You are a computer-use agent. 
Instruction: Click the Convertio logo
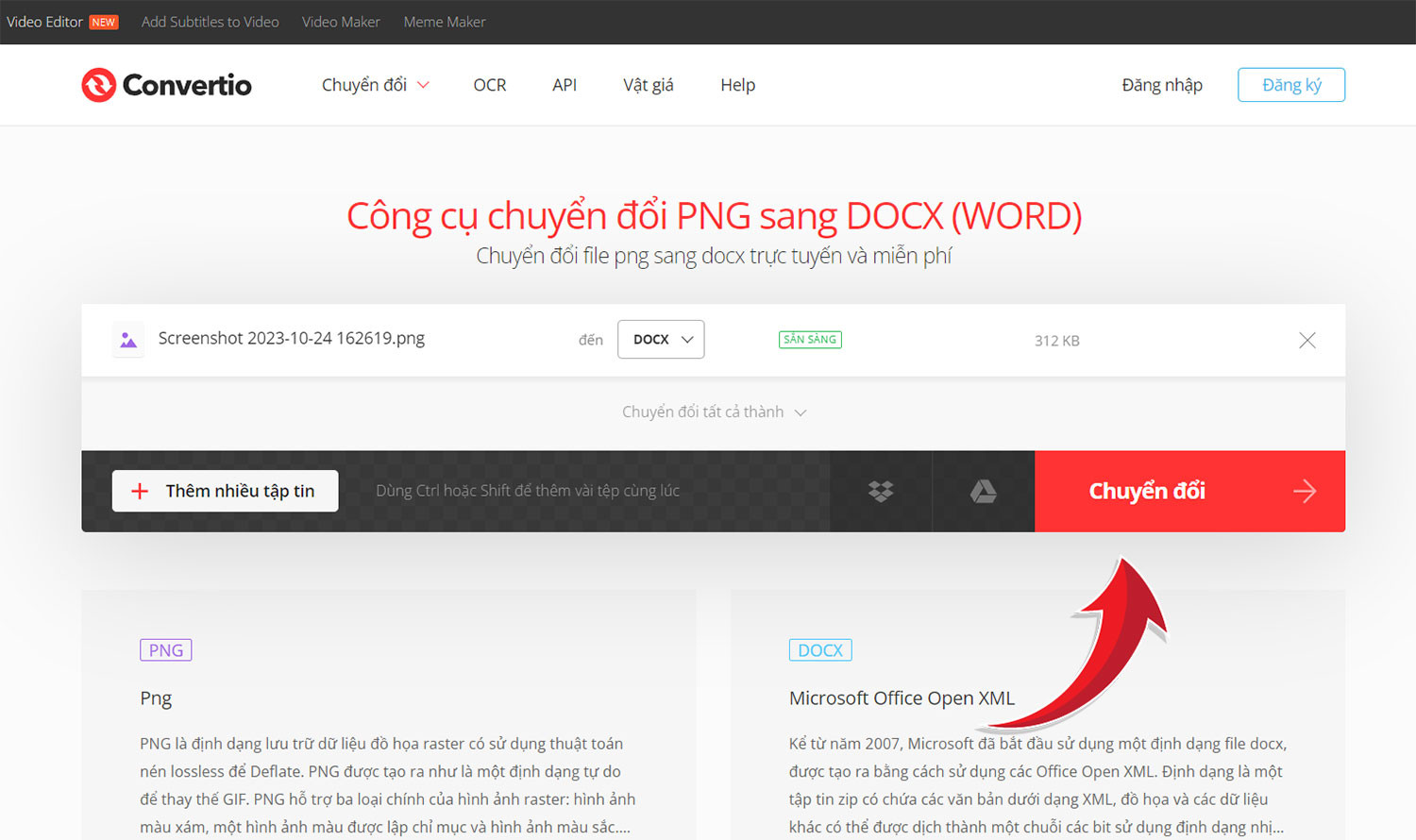[x=166, y=85]
